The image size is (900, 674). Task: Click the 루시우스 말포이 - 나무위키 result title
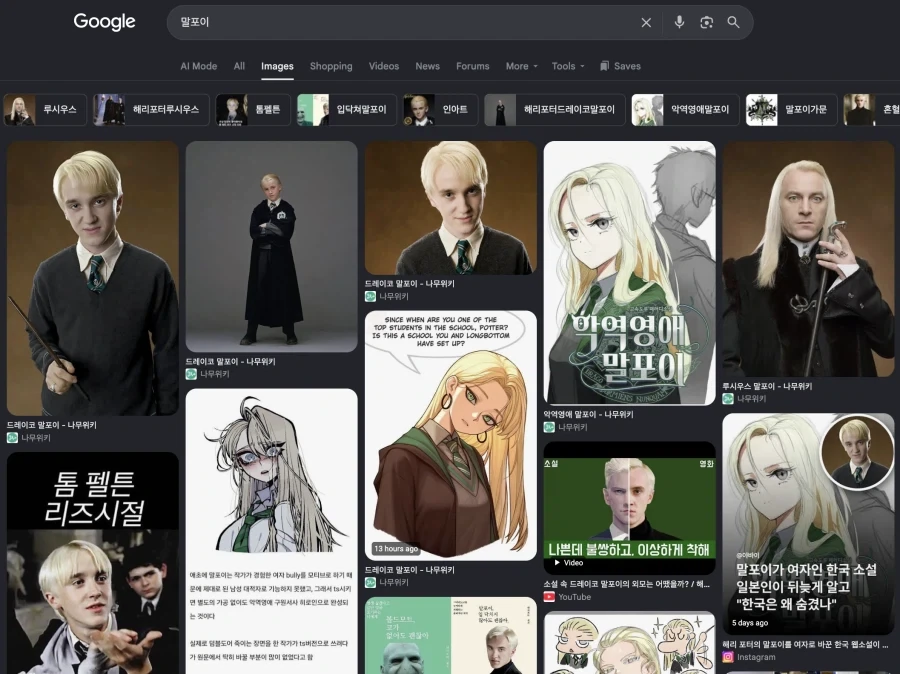pos(767,386)
